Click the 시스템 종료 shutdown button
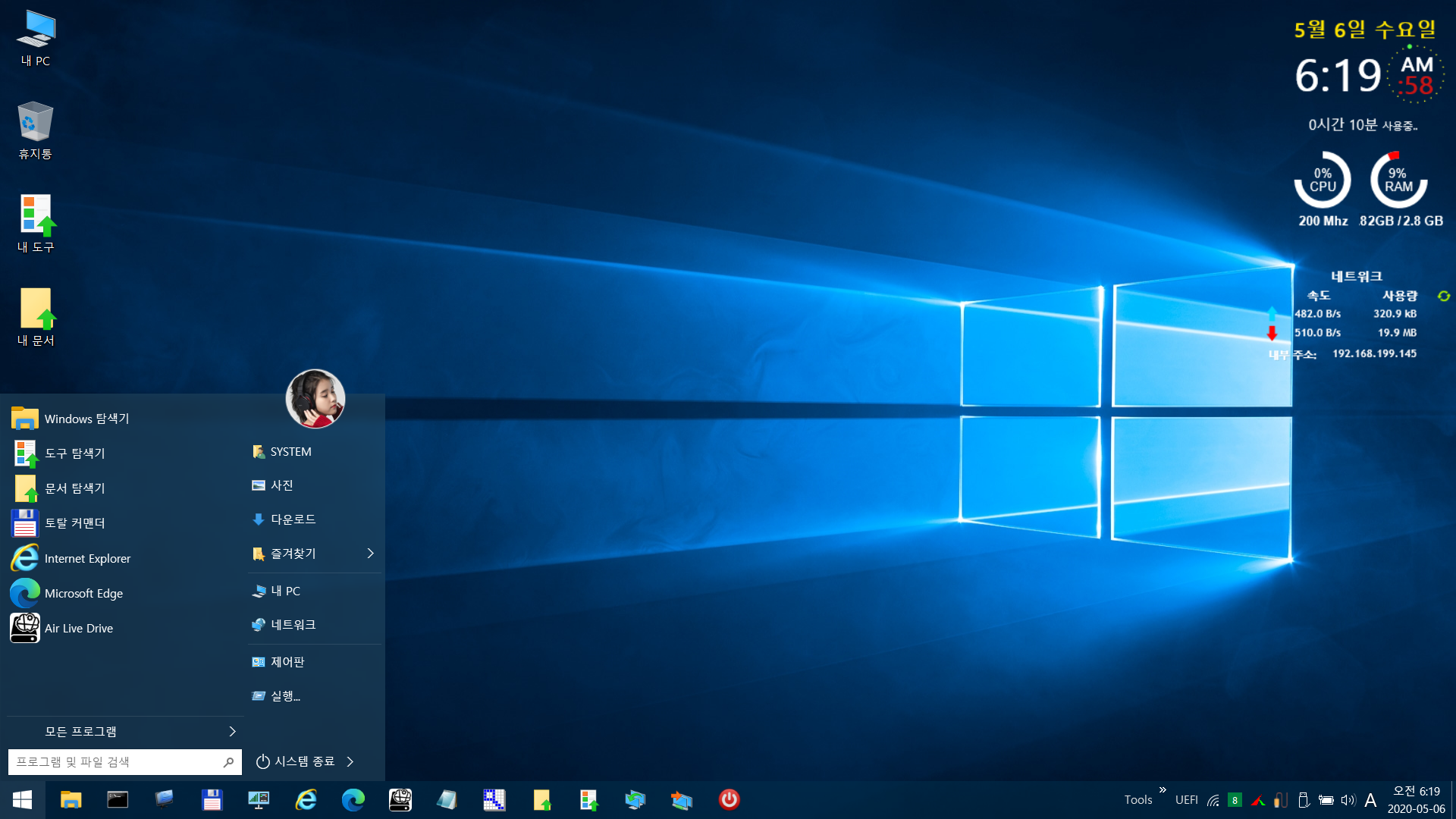This screenshot has height=819, width=1456. pyautogui.click(x=296, y=761)
